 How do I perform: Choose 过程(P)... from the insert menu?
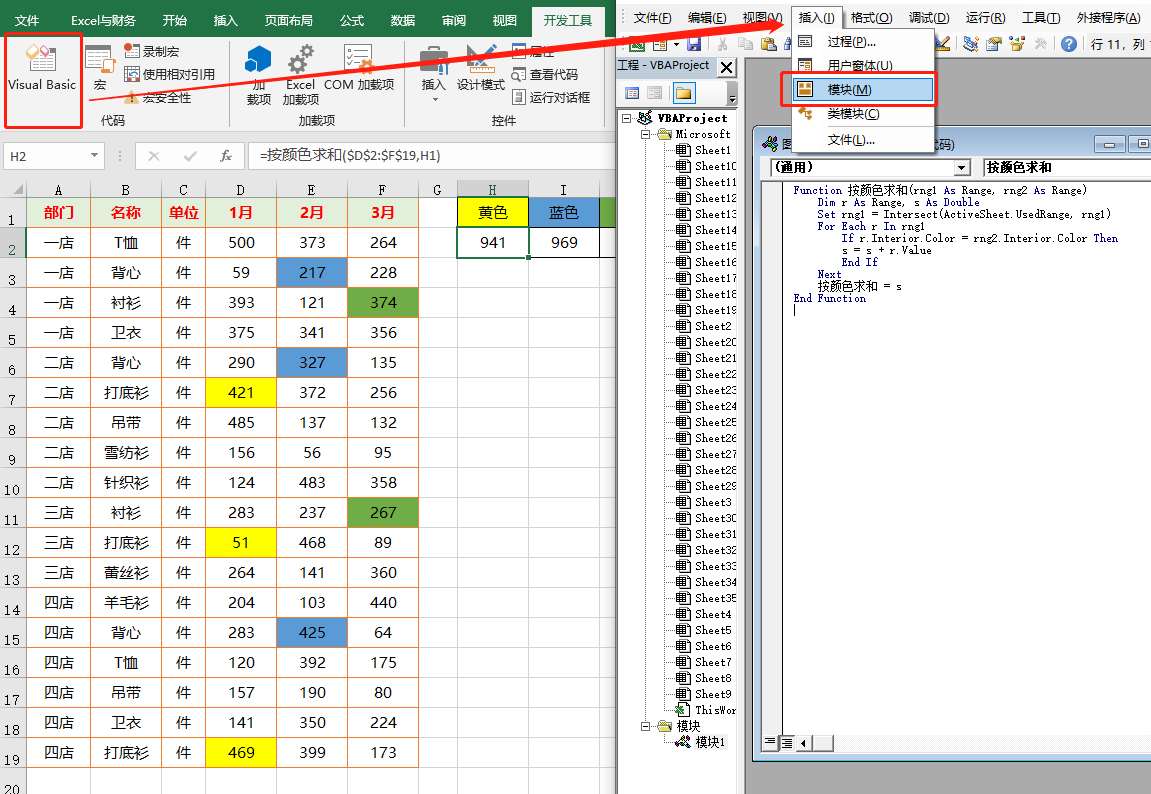(x=862, y=42)
